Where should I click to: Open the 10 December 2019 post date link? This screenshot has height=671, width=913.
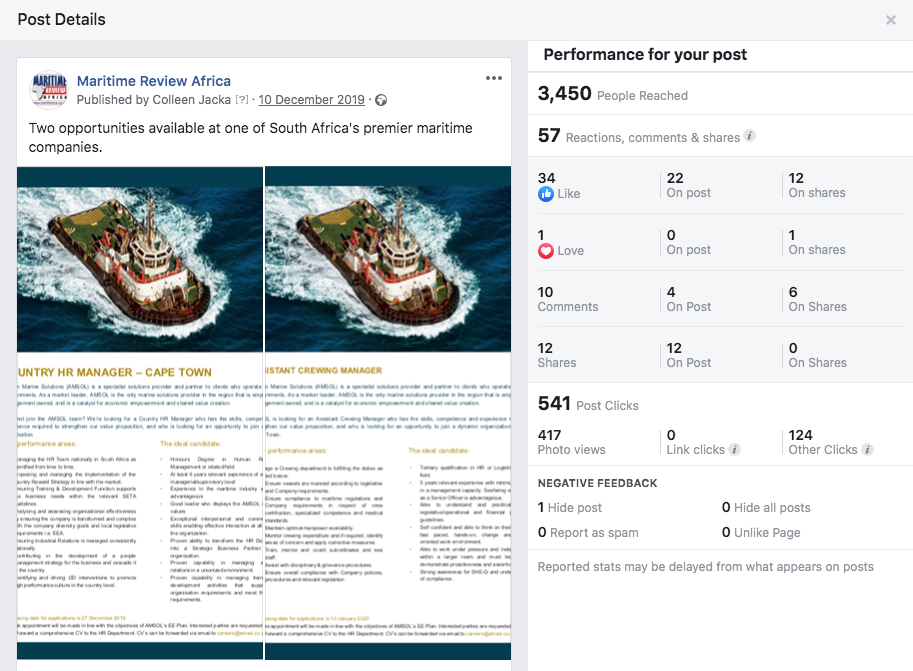coord(310,100)
